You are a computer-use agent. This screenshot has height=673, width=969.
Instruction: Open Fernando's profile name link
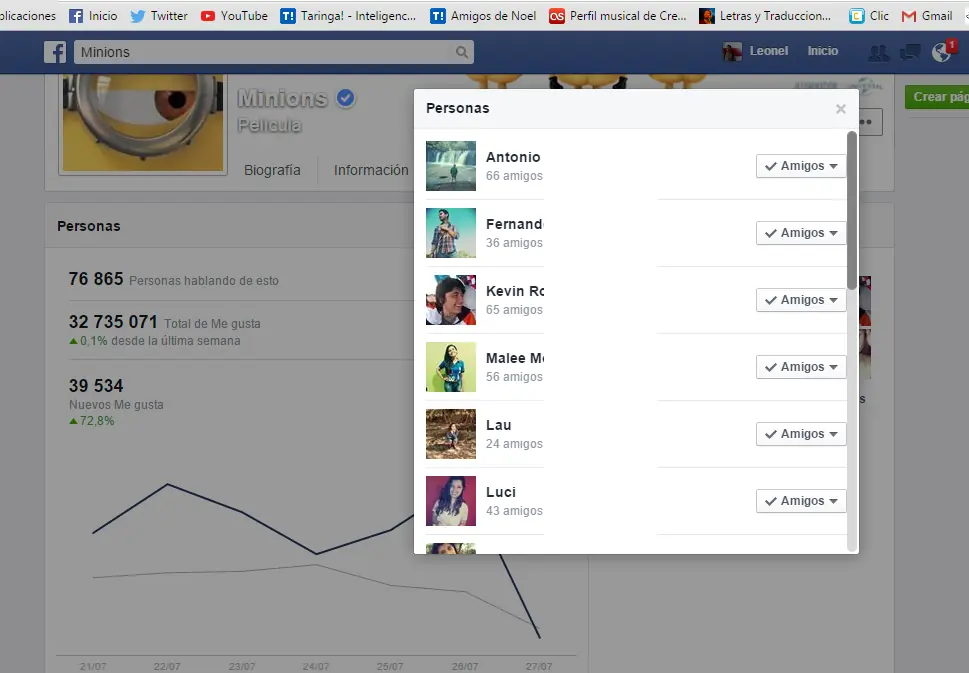coord(514,224)
